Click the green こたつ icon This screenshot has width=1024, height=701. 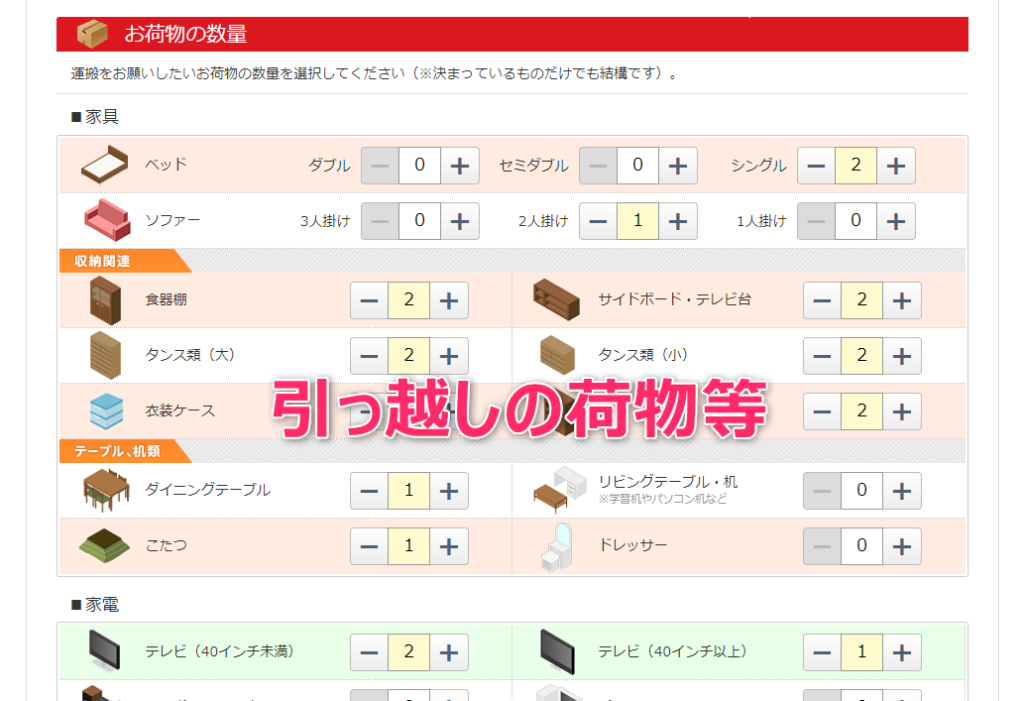coord(104,546)
